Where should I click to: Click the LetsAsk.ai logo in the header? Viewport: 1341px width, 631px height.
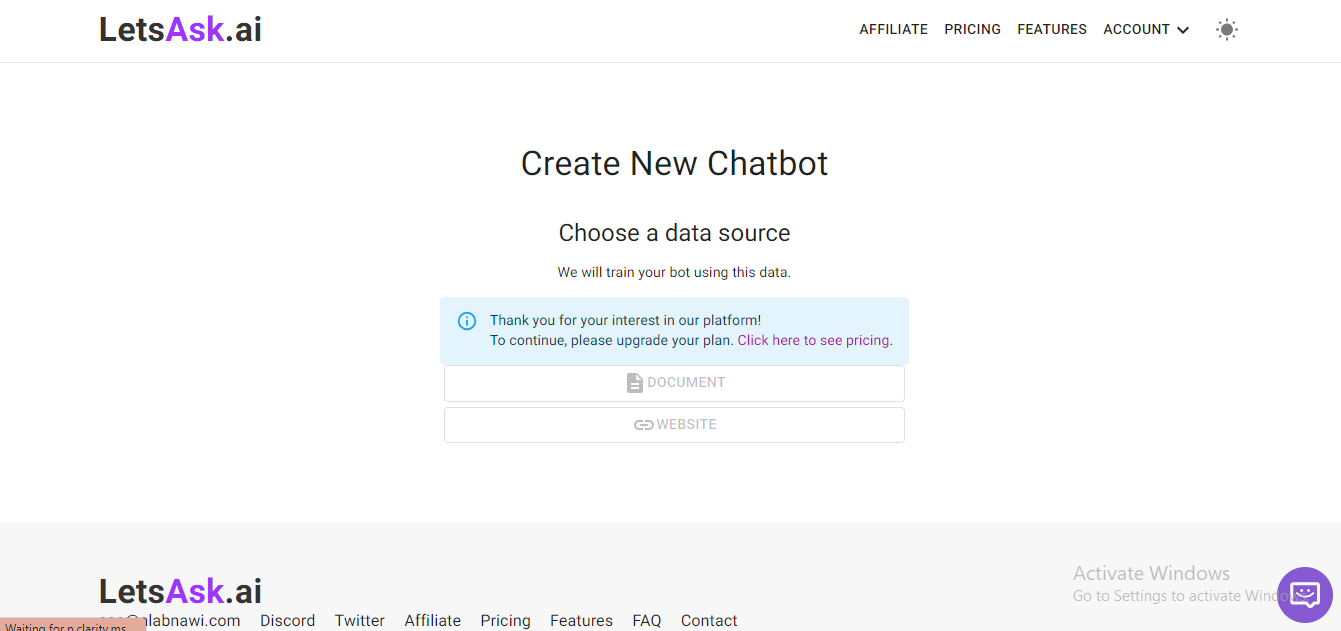(180, 30)
